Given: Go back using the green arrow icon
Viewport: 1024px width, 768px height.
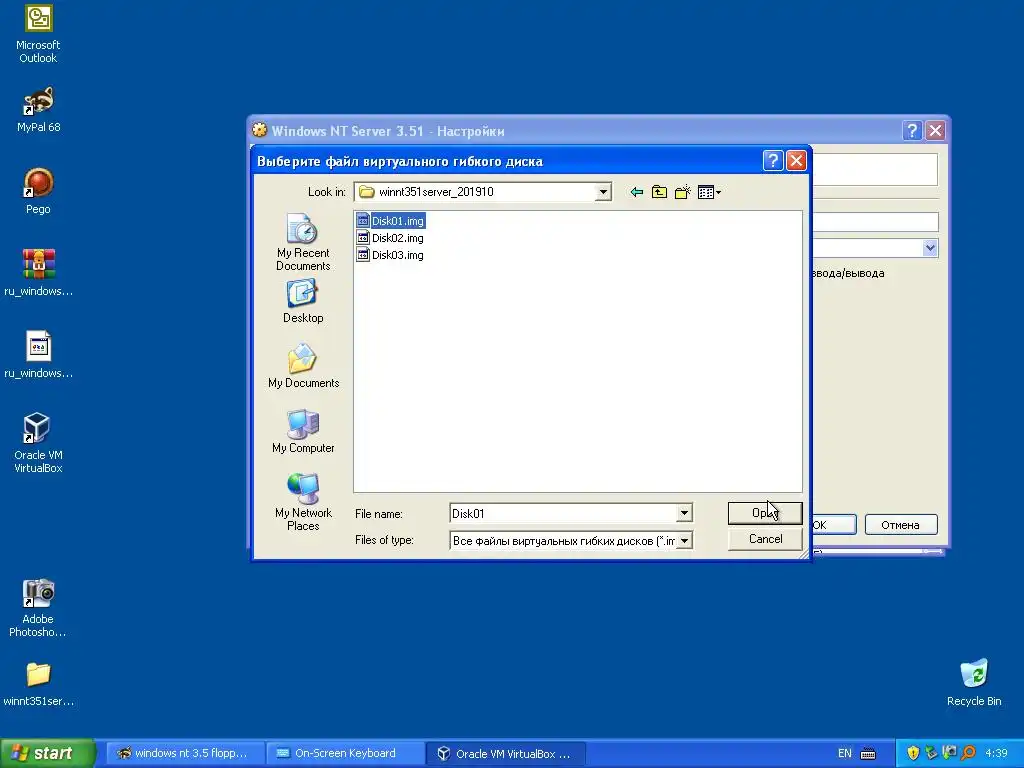Looking at the screenshot, I should point(636,192).
